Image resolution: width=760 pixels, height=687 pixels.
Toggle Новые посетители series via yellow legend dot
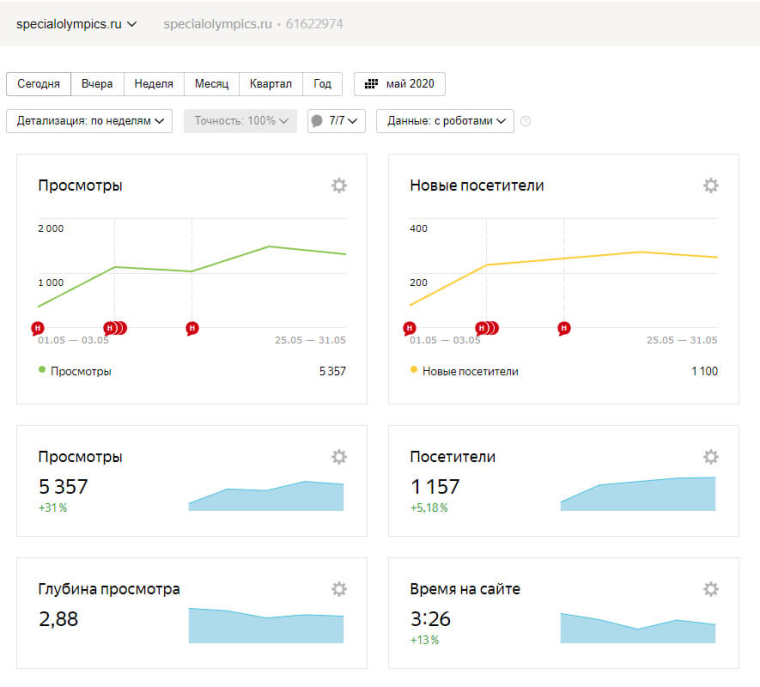tap(414, 370)
